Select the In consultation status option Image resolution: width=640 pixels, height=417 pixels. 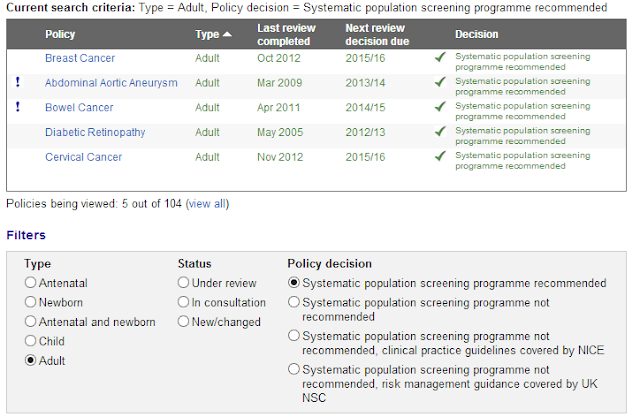pyautogui.click(x=183, y=302)
